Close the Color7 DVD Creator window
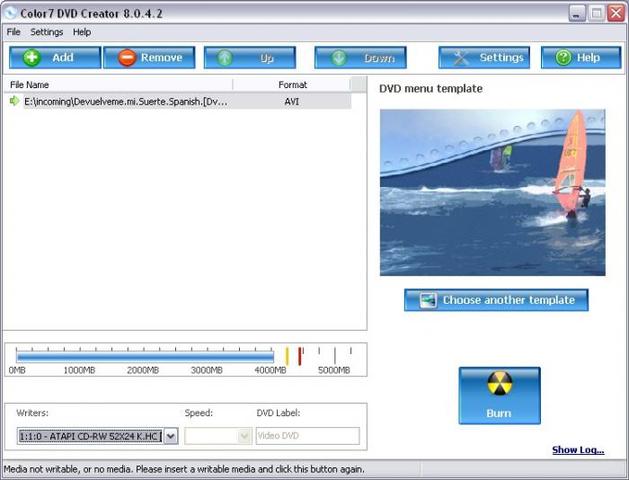Viewport: 629px width, 480px height. tap(616, 14)
